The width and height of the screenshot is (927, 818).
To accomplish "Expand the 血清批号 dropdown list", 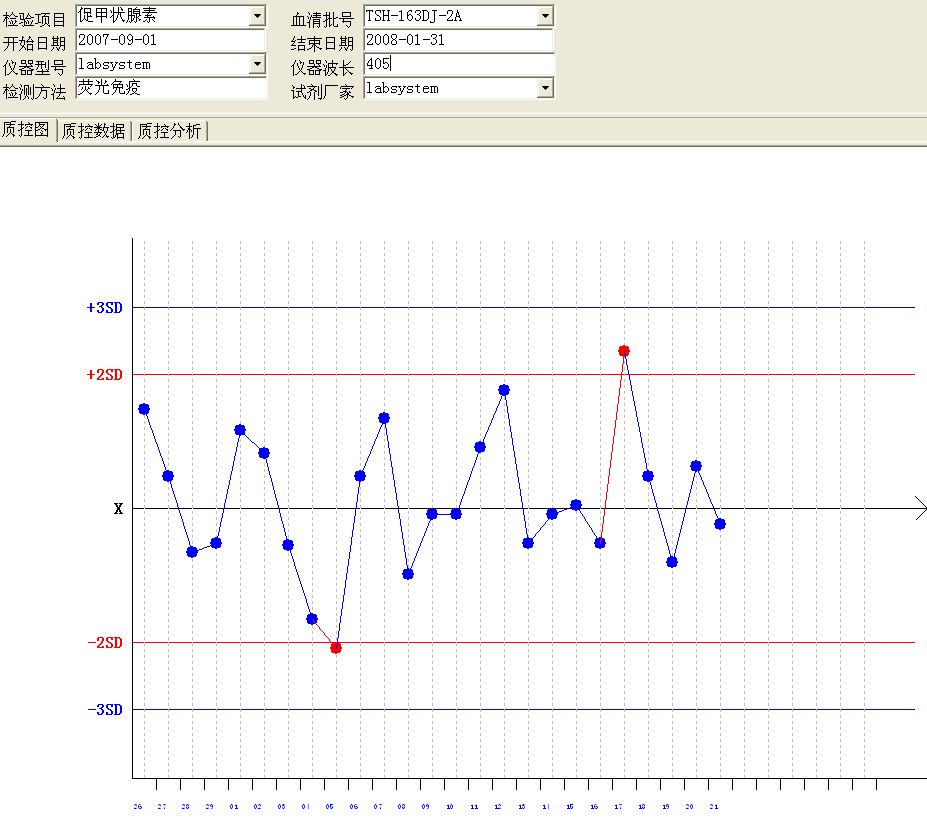I will [x=544, y=16].
